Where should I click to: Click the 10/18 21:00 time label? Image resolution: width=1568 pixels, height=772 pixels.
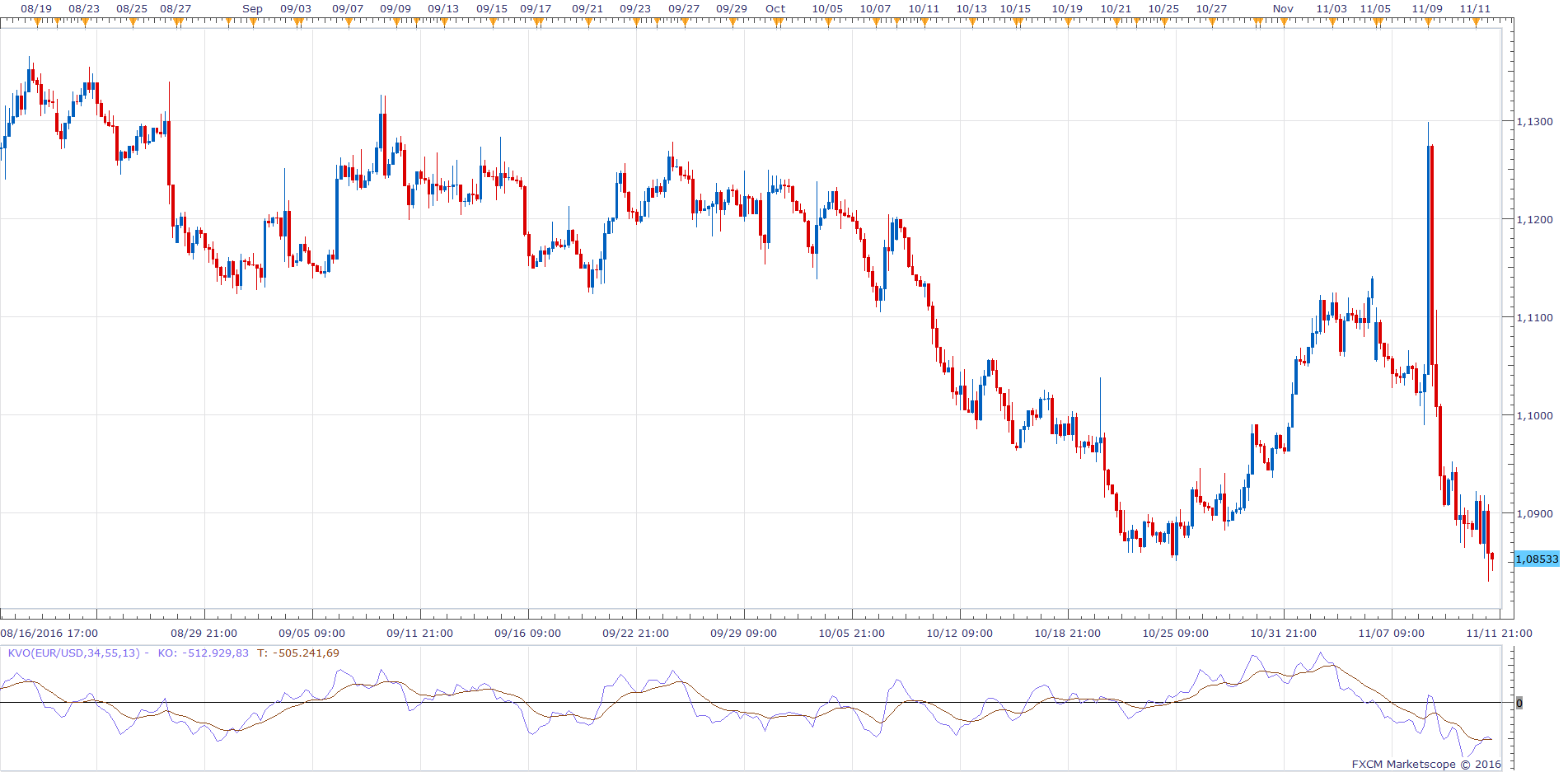point(1067,633)
